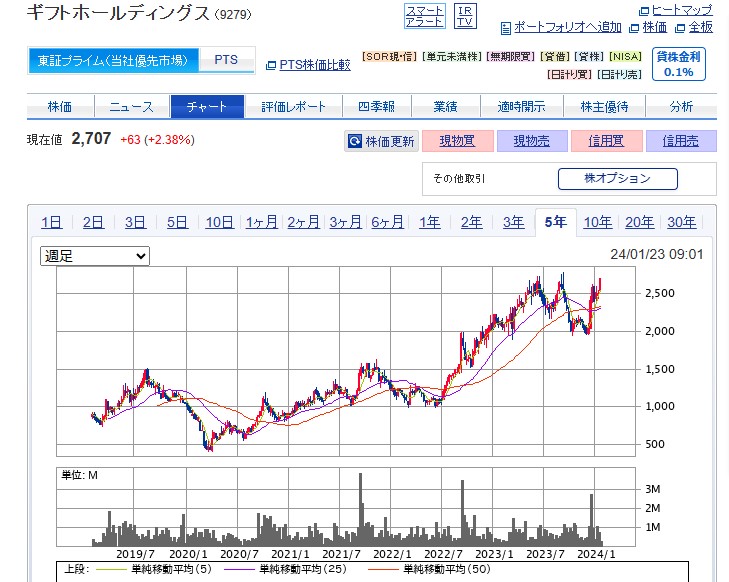Open the 業績 tab
The height and width of the screenshot is (582, 729).
445,106
